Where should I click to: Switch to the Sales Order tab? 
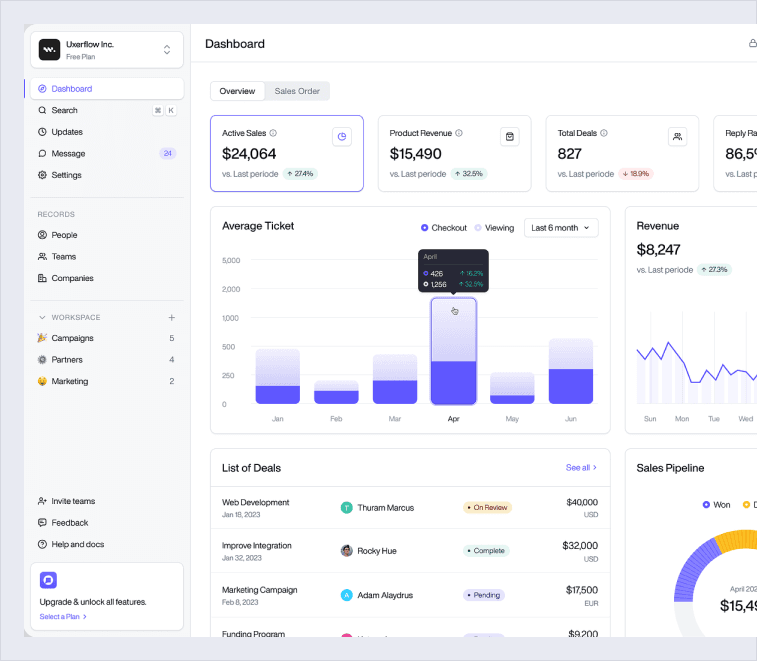(x=297, y=91)
